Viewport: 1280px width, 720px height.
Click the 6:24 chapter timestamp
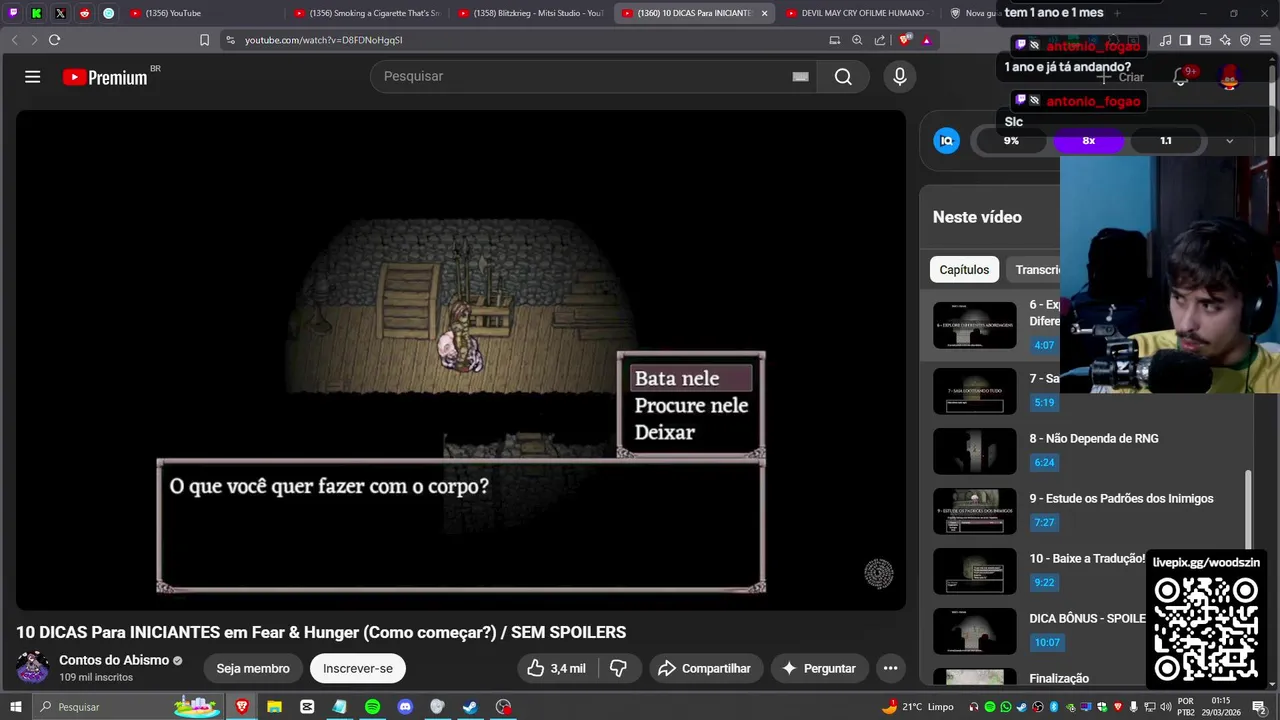[1044, 462]
